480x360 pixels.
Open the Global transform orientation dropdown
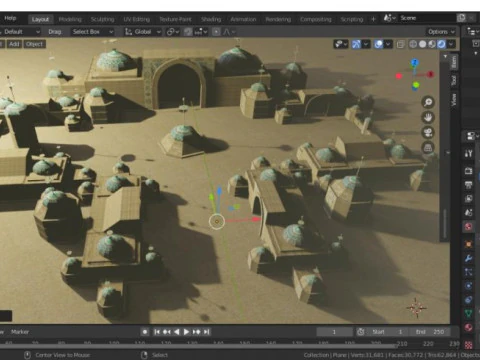coord(143,32)
